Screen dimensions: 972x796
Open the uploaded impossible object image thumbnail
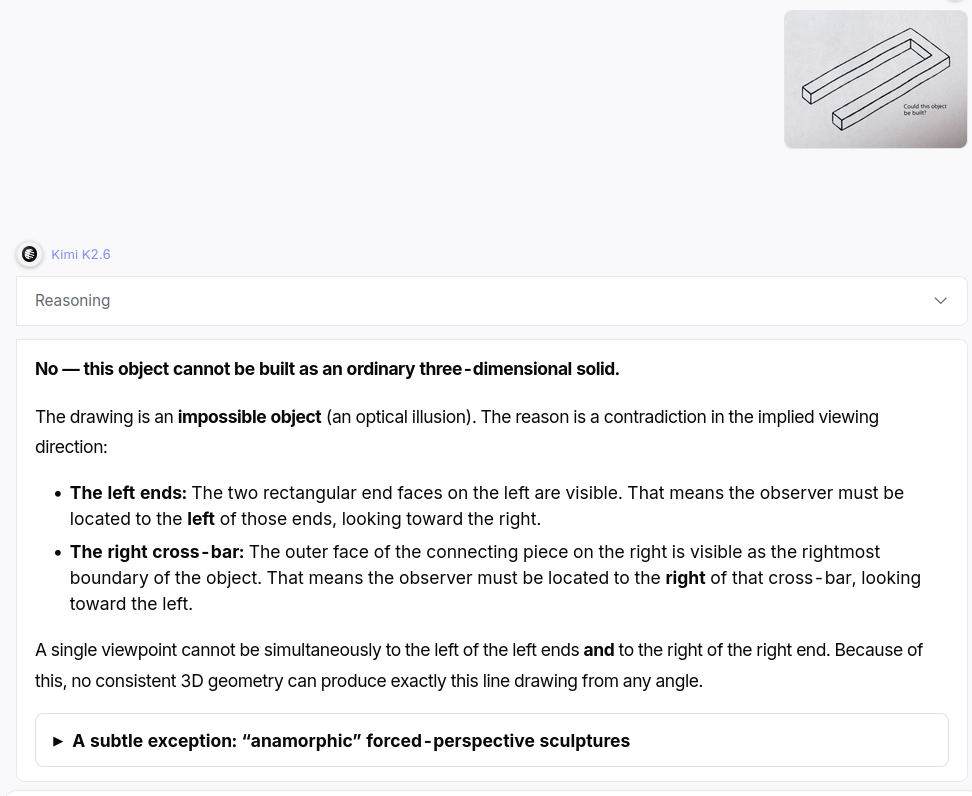point(875,79)
